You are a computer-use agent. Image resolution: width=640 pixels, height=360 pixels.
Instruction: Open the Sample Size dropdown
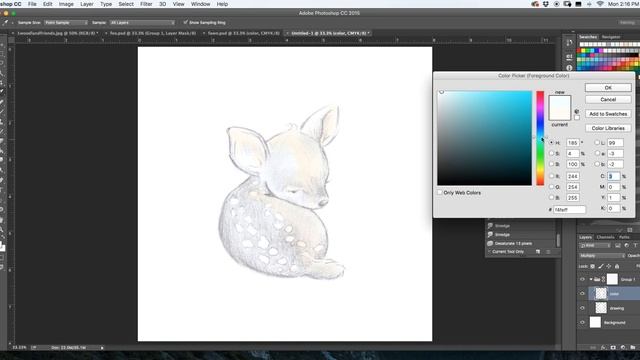click(x=66, y=22)
